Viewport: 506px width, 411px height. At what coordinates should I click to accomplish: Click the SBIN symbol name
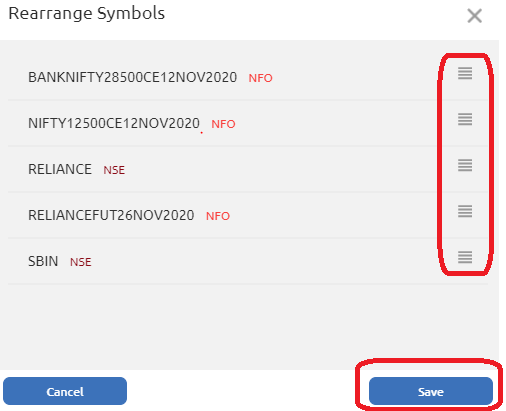pyautogui.click(x=43, y=261)
